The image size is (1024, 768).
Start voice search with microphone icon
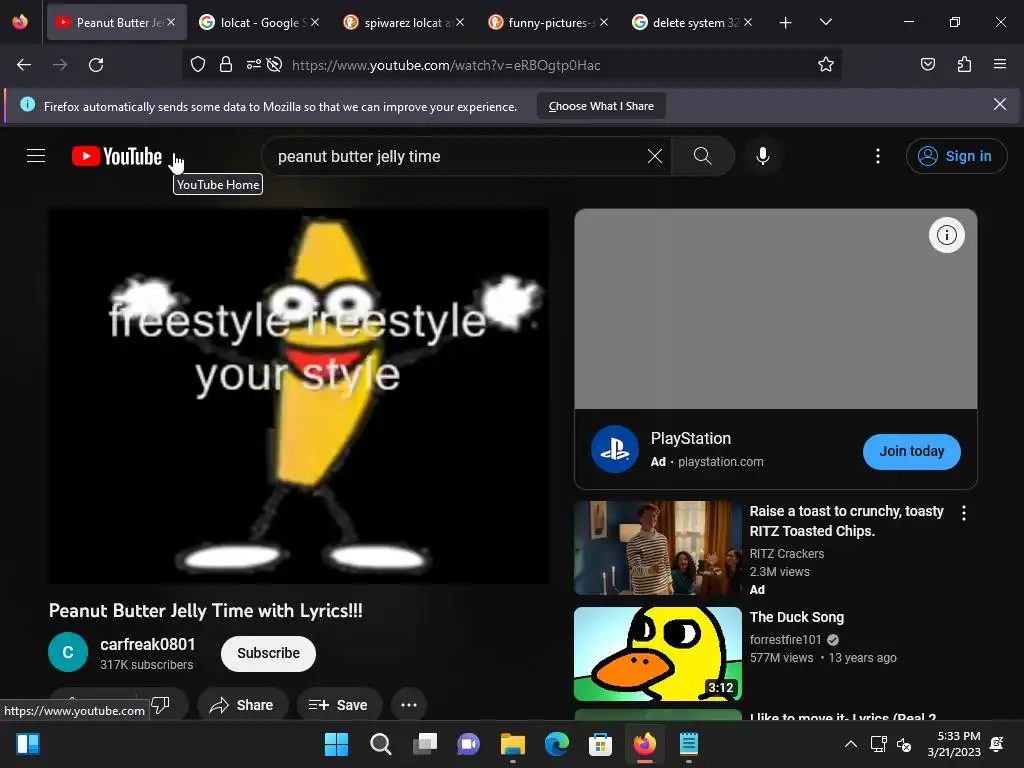(x=762, y=156)
